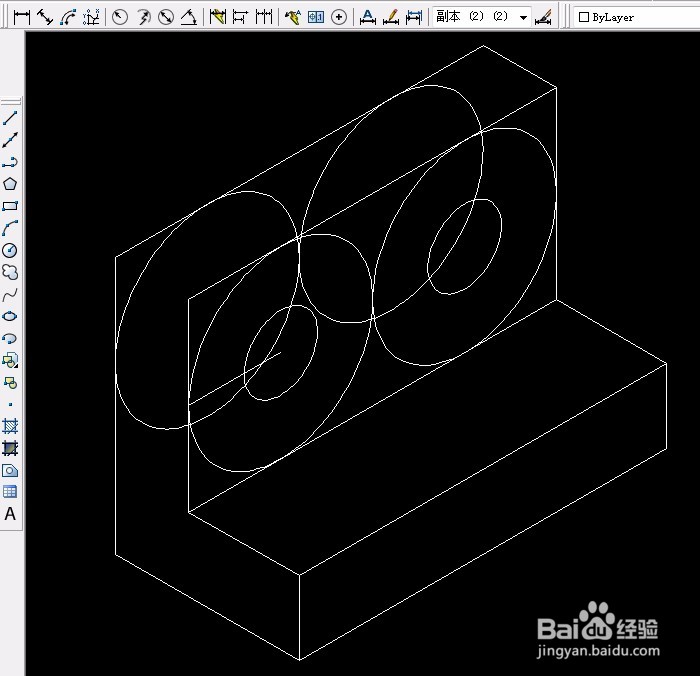Select the Arc tool

10,228
